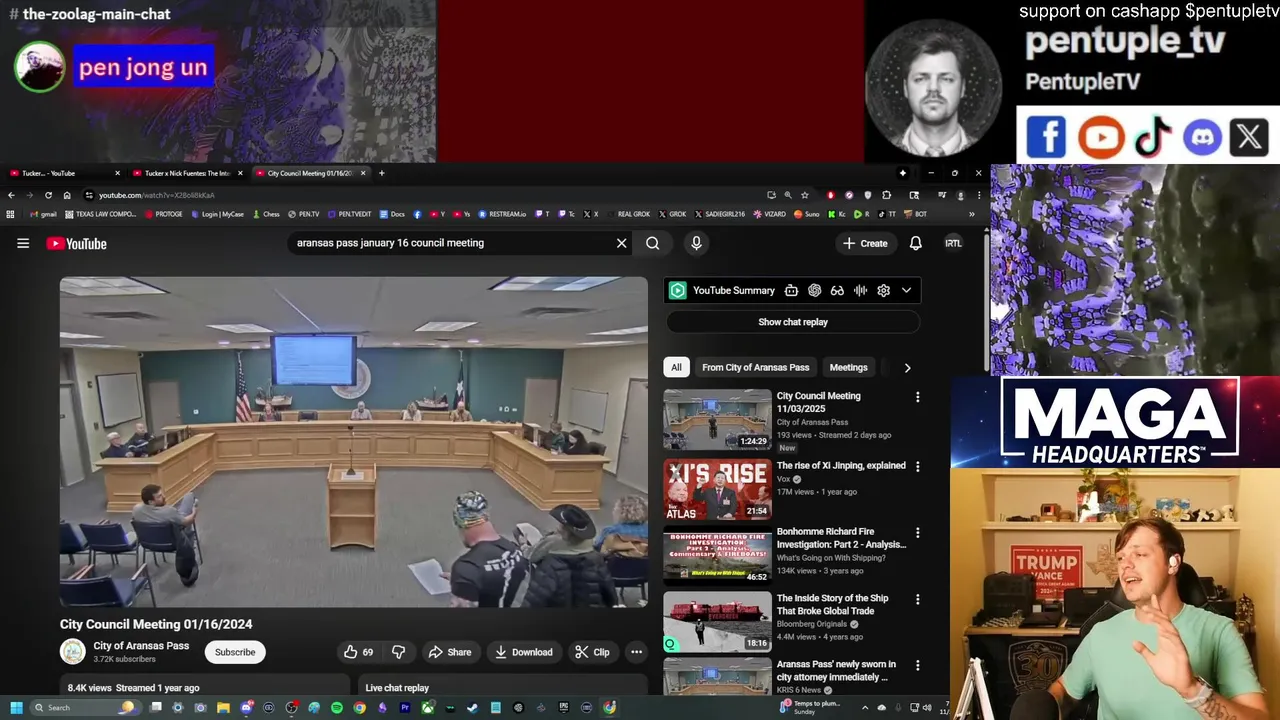Open Premiere Pro from the taskbar

pos(405,707)
